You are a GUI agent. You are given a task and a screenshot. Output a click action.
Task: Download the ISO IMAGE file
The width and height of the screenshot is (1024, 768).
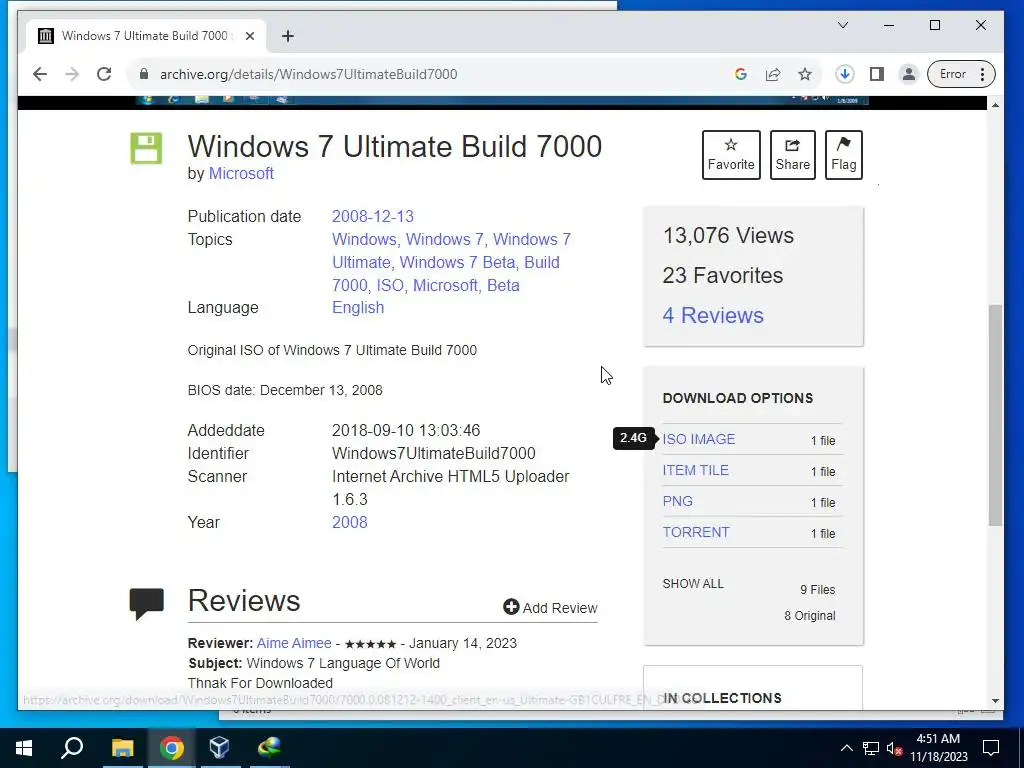[x=699, y=439]
